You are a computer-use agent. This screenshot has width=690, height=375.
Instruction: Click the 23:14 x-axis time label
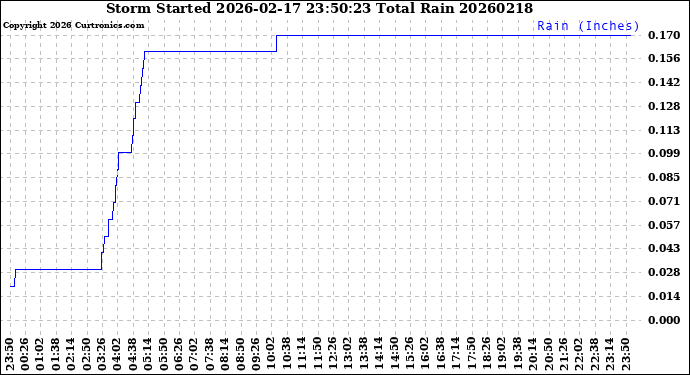click(610, 354)
